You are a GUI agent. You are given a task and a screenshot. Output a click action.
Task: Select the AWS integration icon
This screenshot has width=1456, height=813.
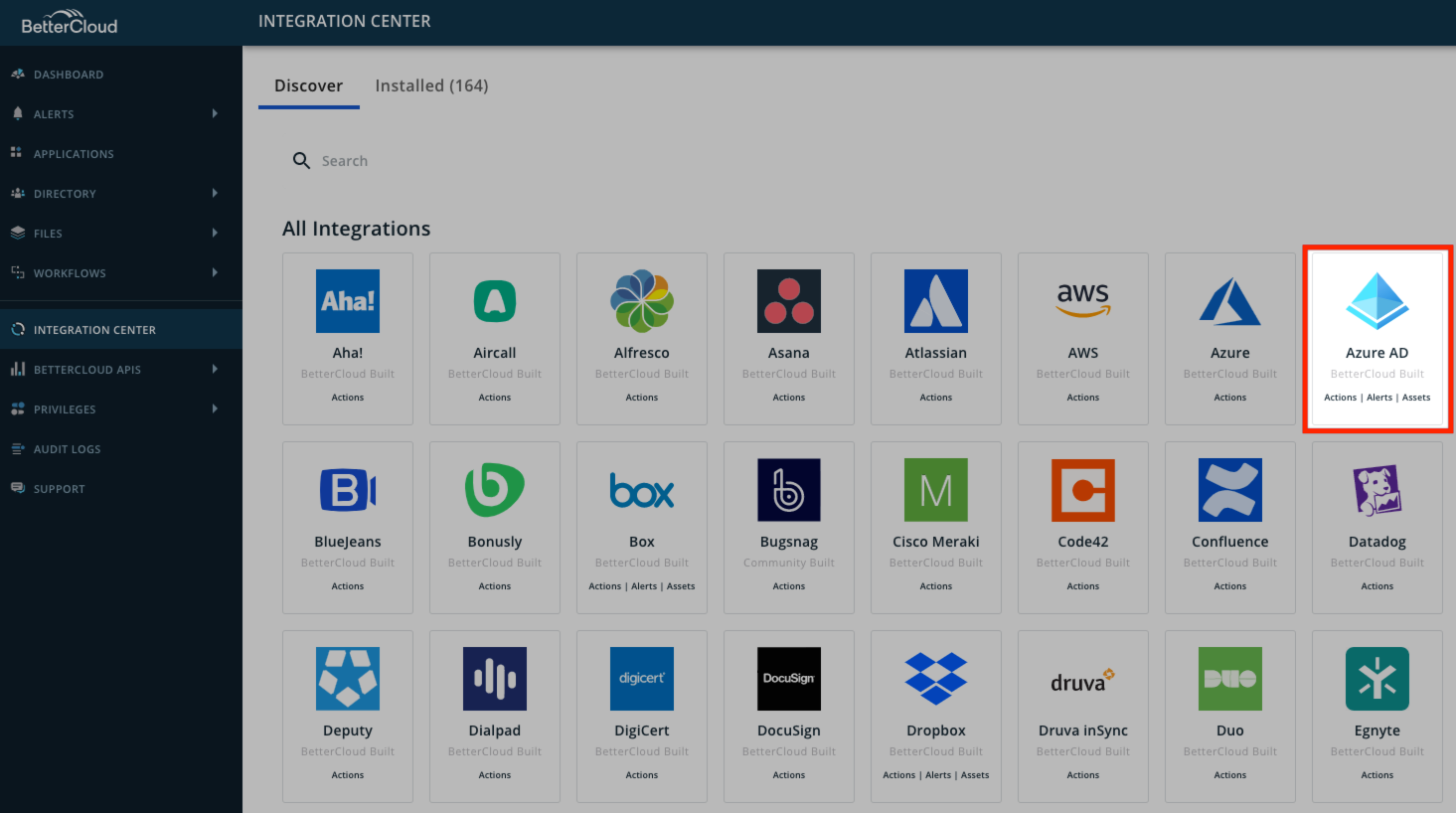(x=1082, y=301)
